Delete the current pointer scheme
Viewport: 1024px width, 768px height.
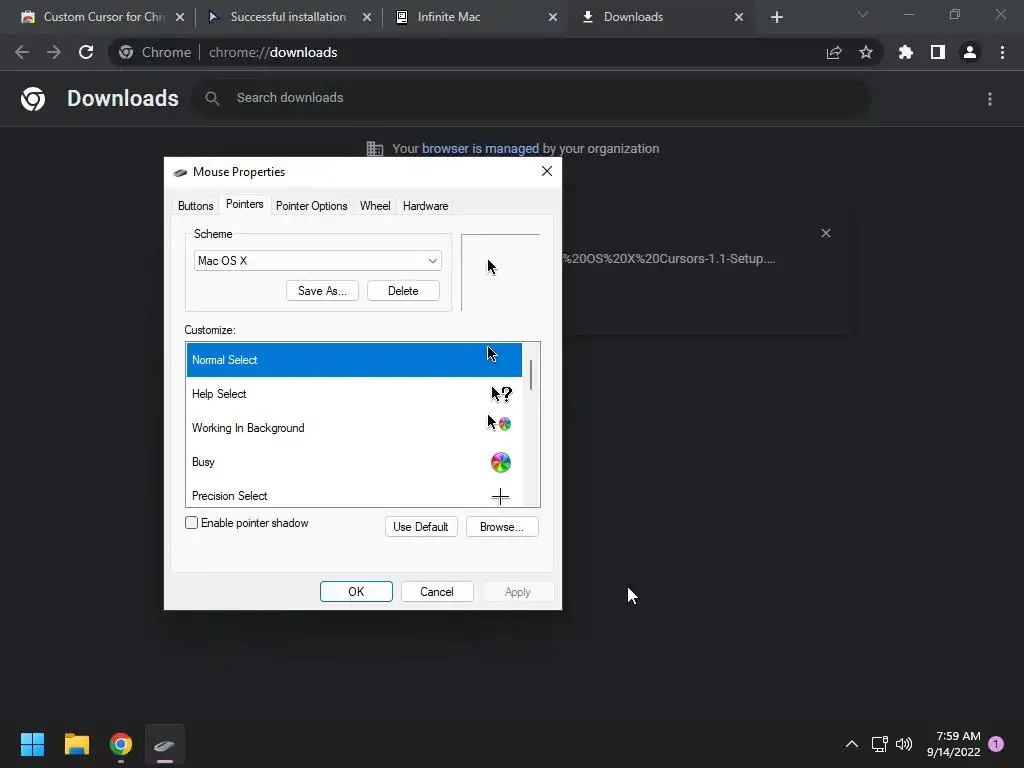click(403, 291)
